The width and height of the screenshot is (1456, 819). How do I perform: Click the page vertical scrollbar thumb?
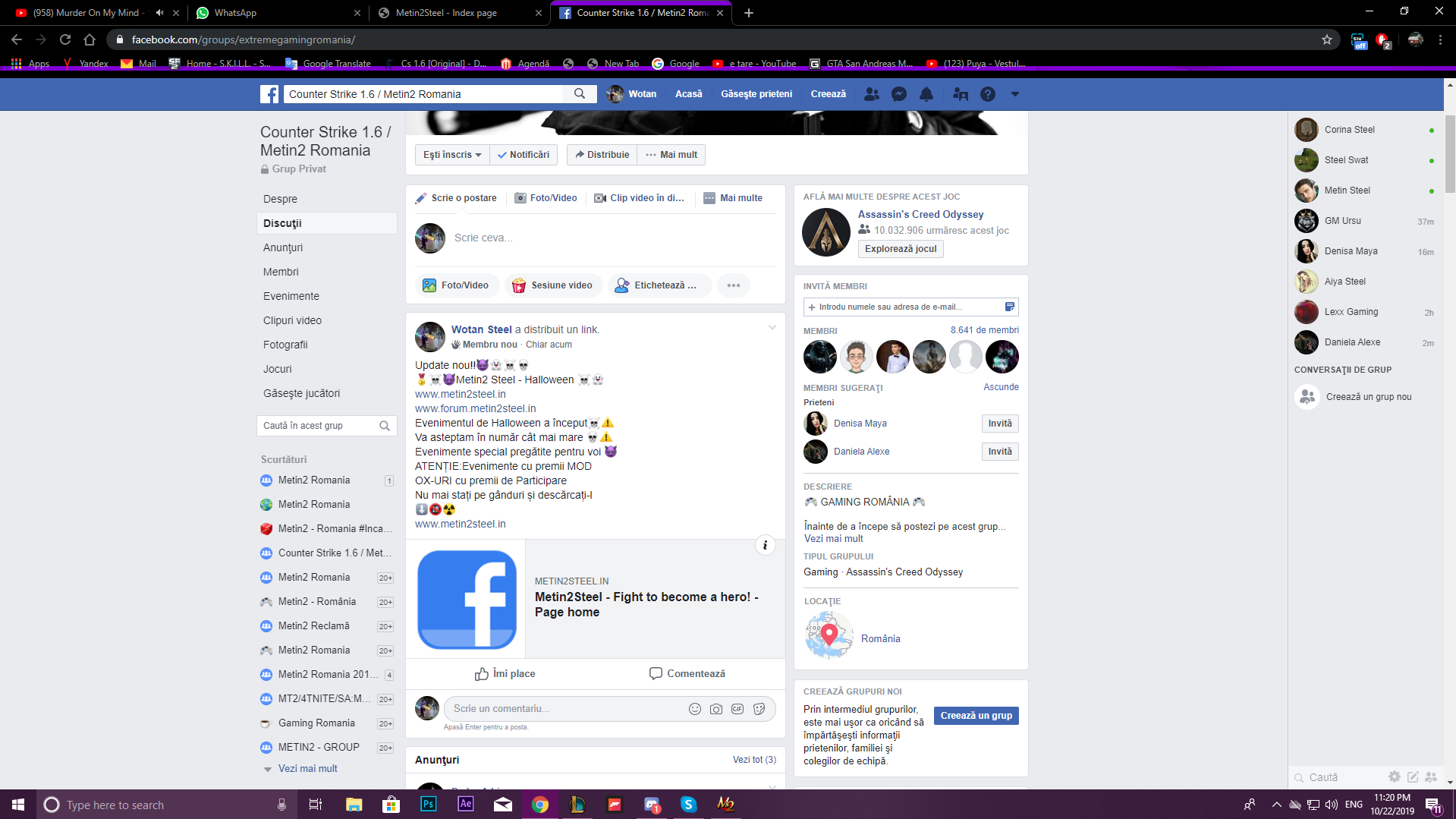[x=1450, y=153]
